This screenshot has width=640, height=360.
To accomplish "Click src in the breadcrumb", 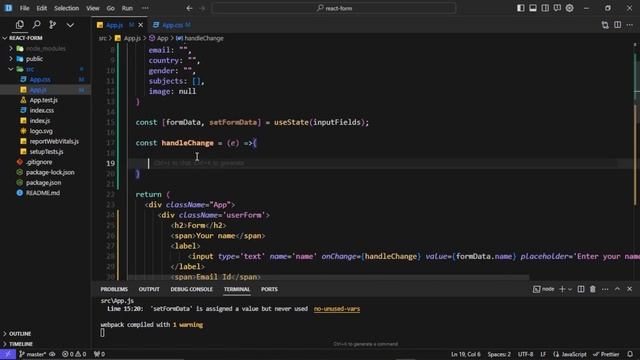I will (x=102, y=38).
